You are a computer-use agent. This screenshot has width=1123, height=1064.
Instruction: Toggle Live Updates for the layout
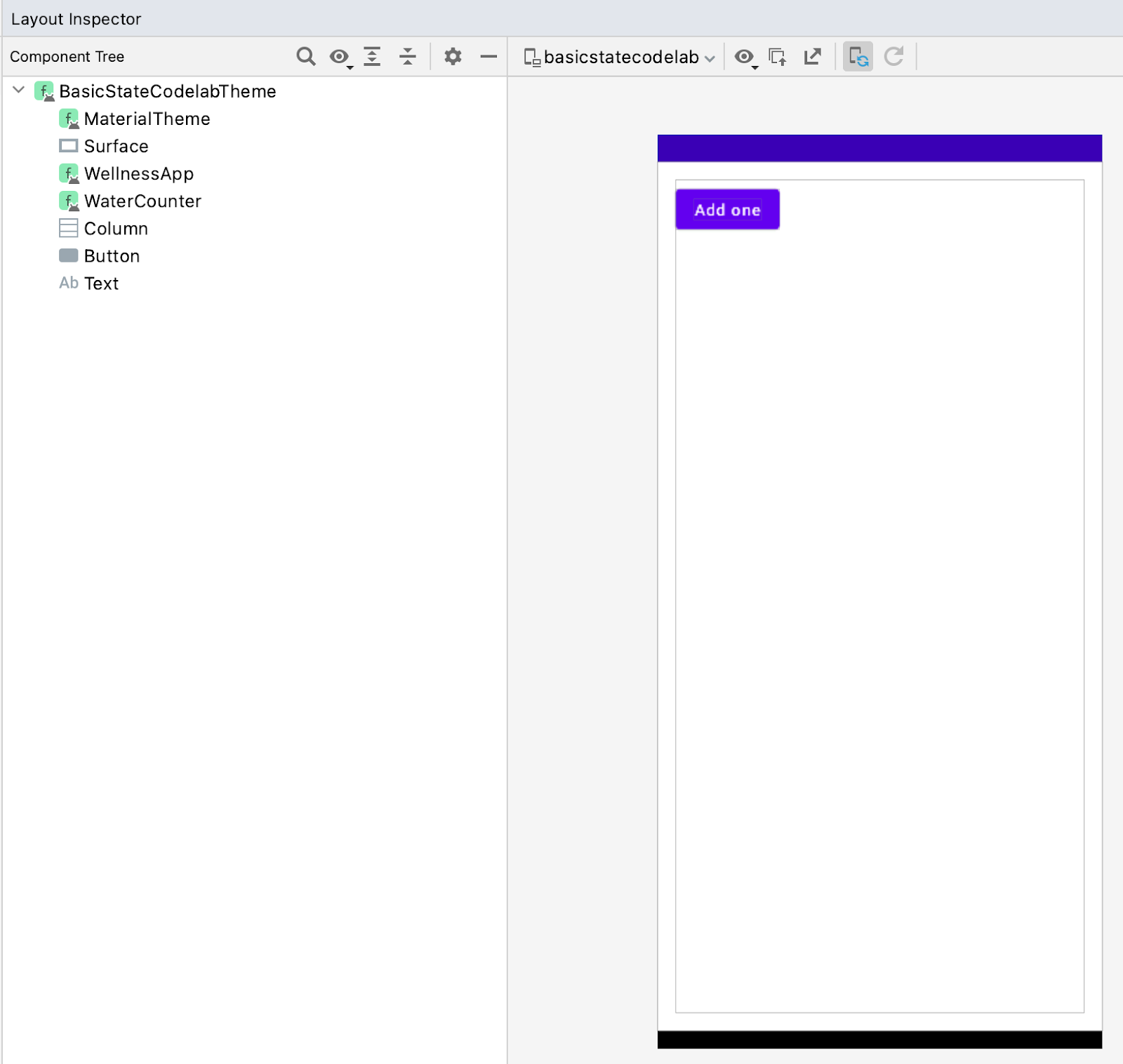(x=858, y=57)
